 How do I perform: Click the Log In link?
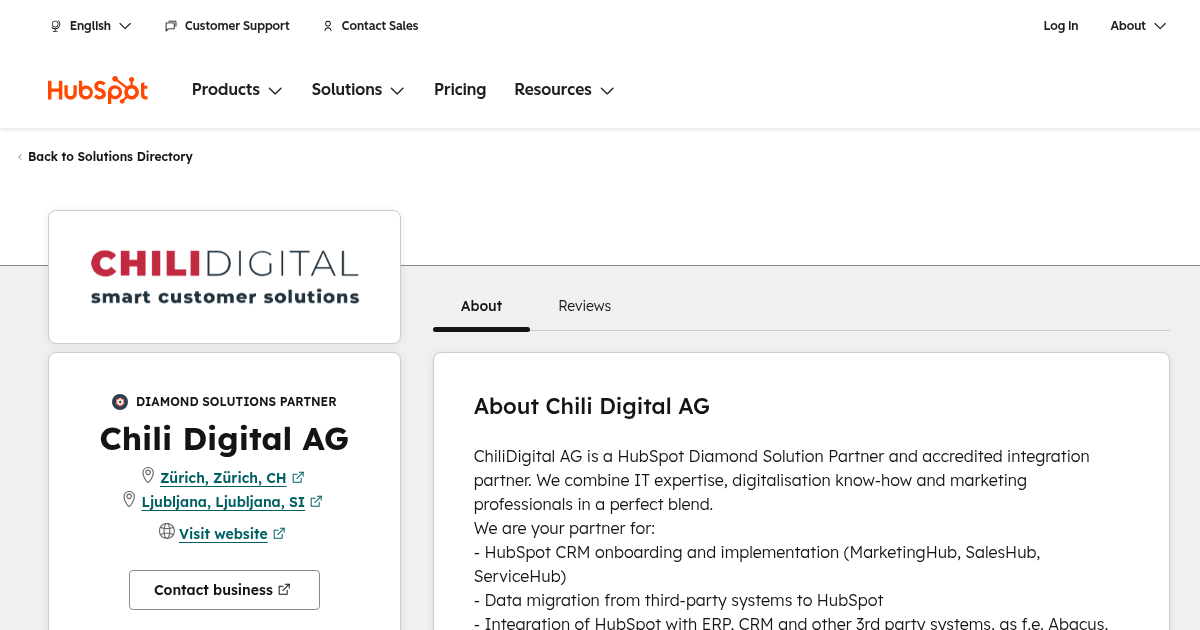coord(1061,26)
